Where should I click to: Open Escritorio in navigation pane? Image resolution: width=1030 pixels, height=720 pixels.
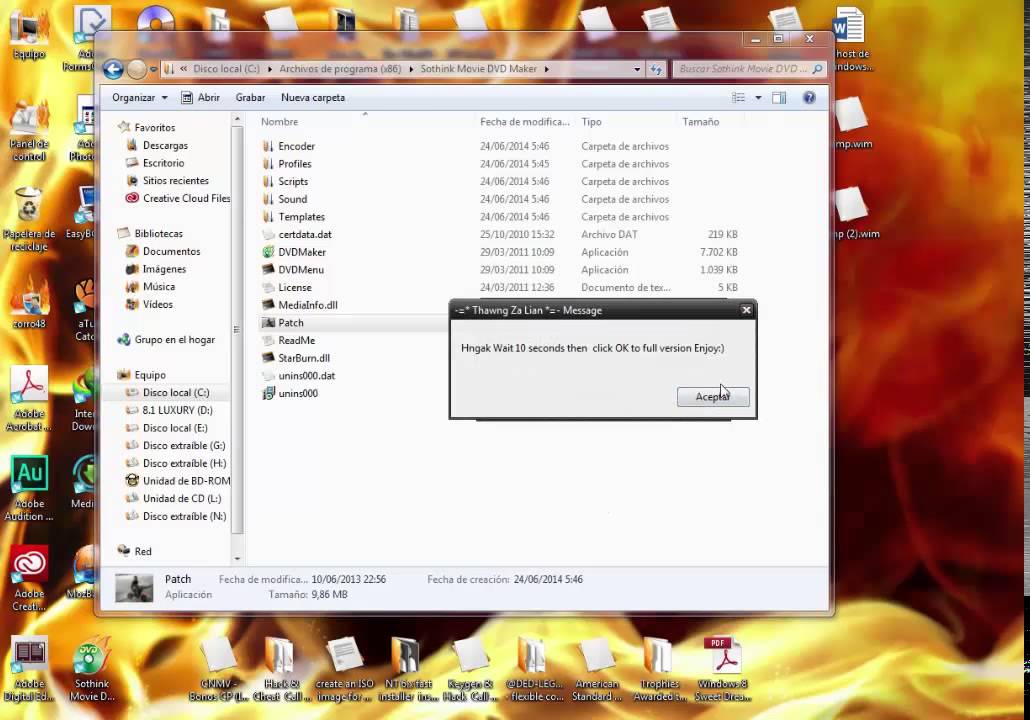(163, 163)
